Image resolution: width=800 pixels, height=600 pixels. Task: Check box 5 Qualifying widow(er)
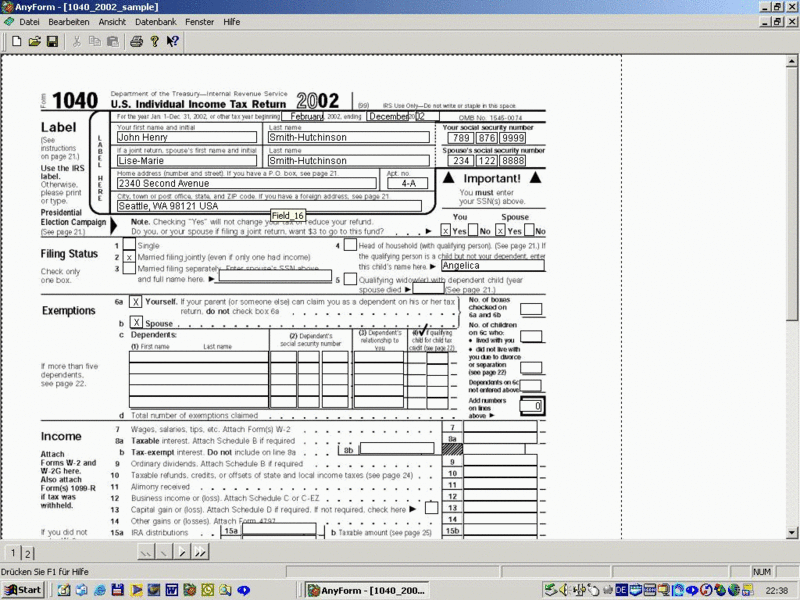tap(350, 279)
